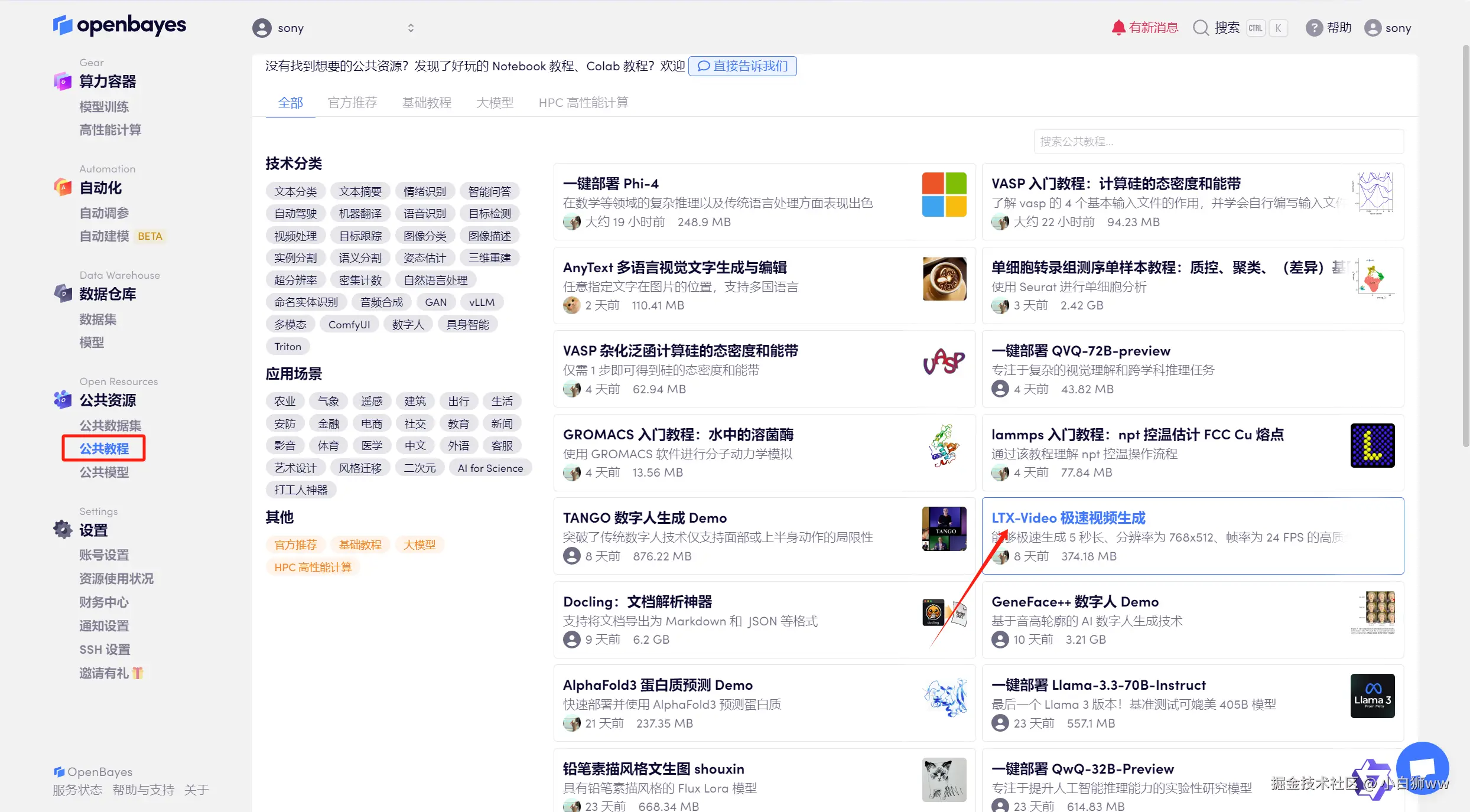
Task: Click the 搜索公共教程 search input field
Action: 1218,142
